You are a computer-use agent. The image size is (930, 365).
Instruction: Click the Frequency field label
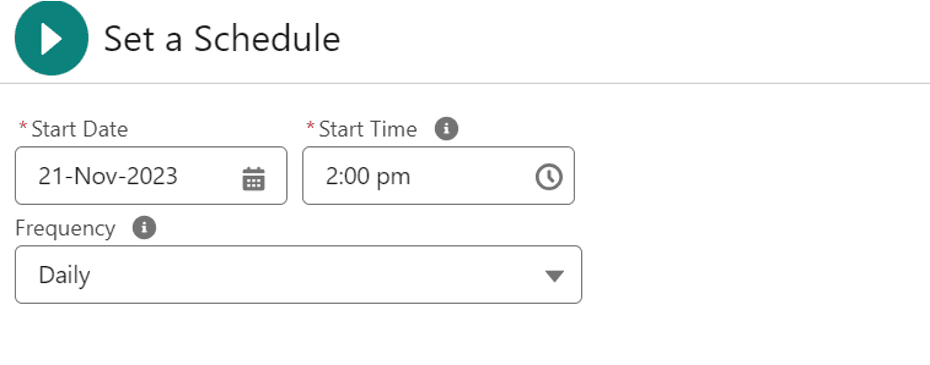point(65,228)
